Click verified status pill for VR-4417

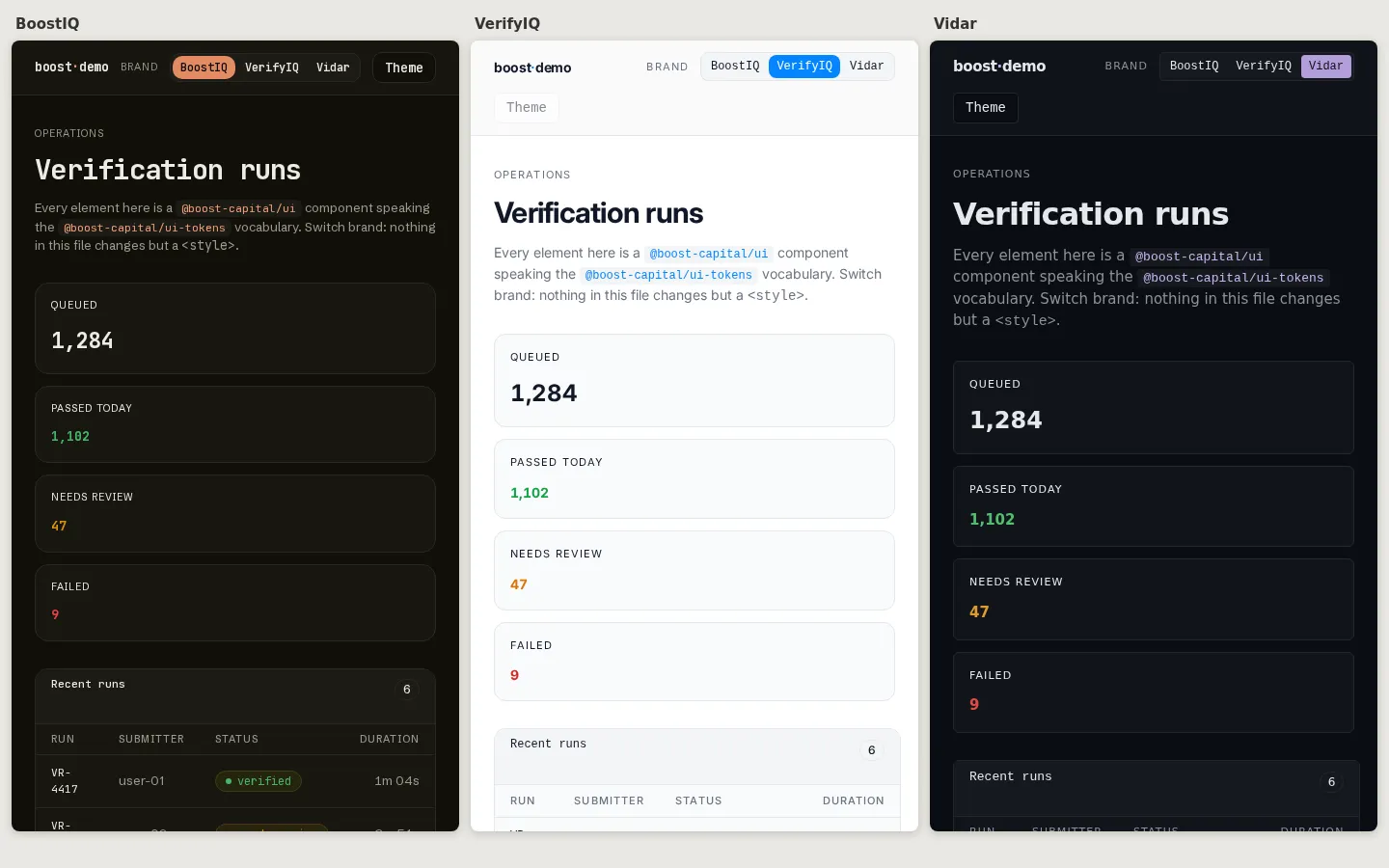[x=259, y=781]
